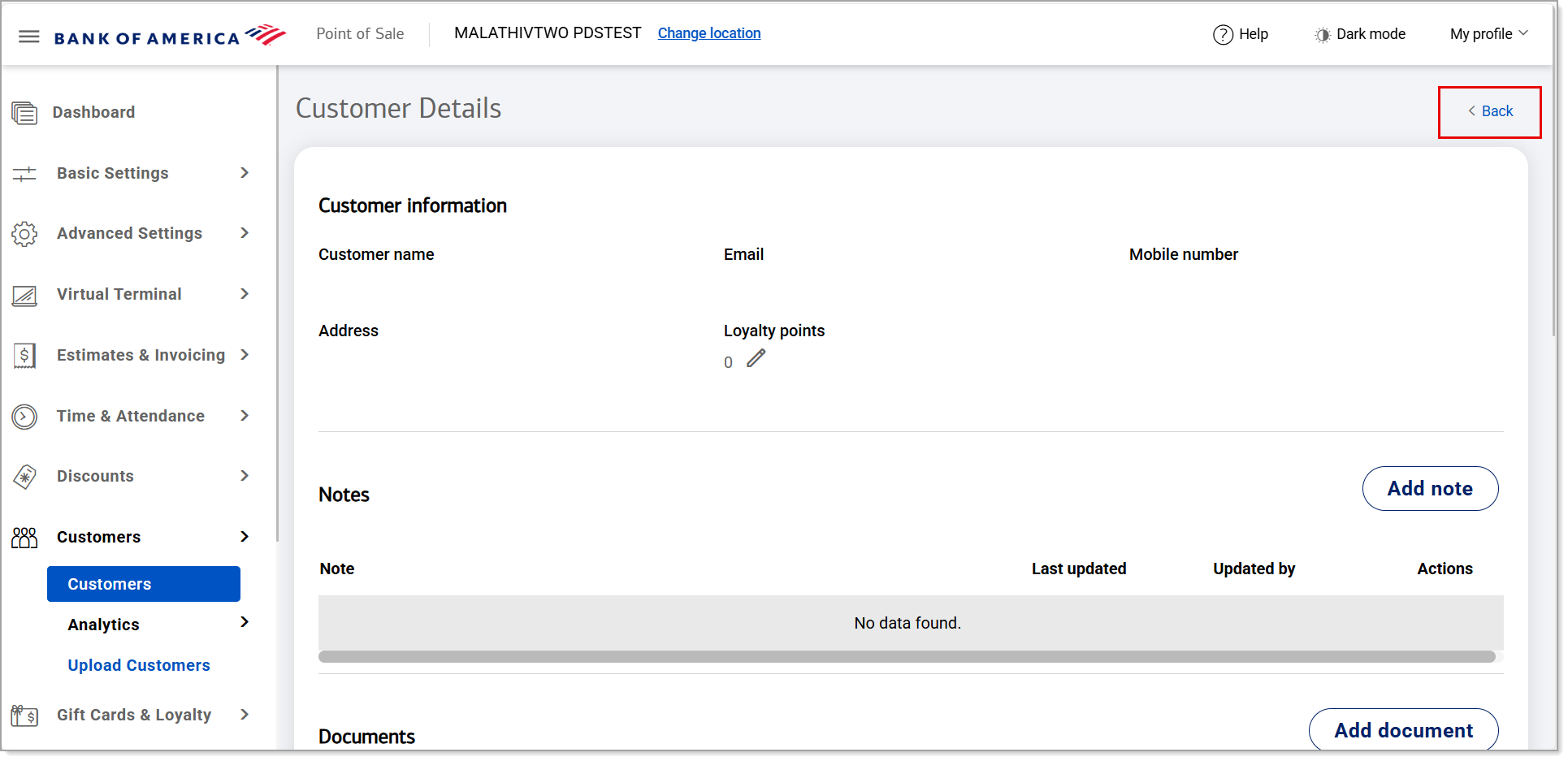The width and height of the screenshot is (1568, 761).
Task: Click the Add document button
Action: [1403, 730]
